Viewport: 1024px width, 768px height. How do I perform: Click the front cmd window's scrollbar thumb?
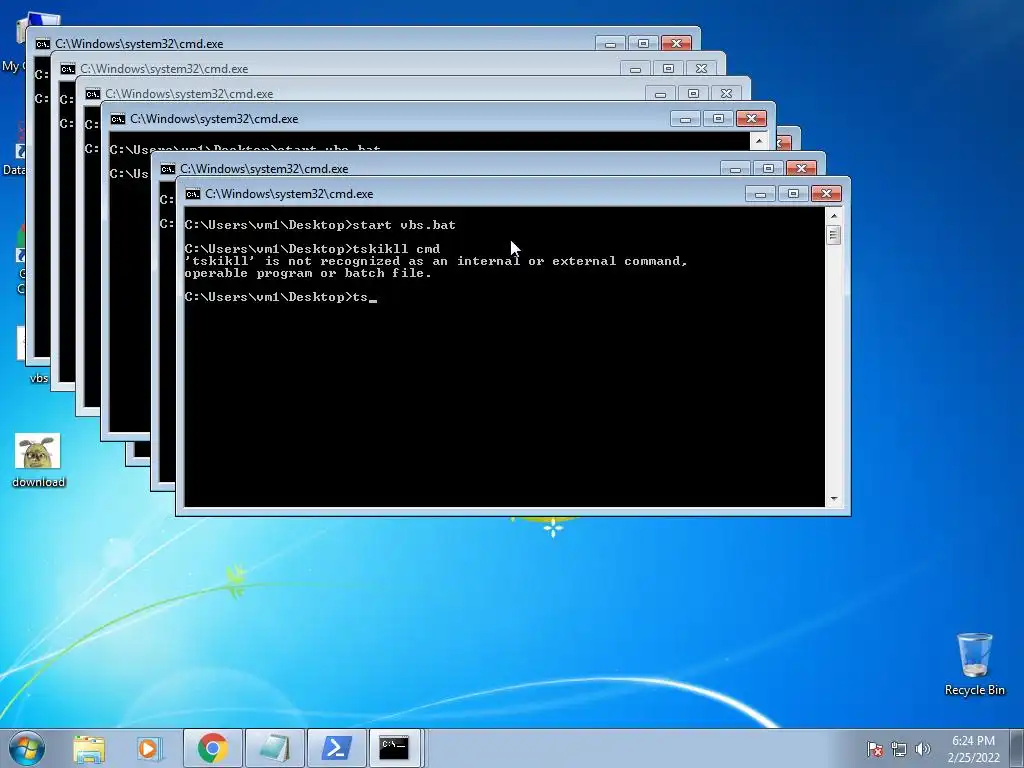click(x=833, y=234)
